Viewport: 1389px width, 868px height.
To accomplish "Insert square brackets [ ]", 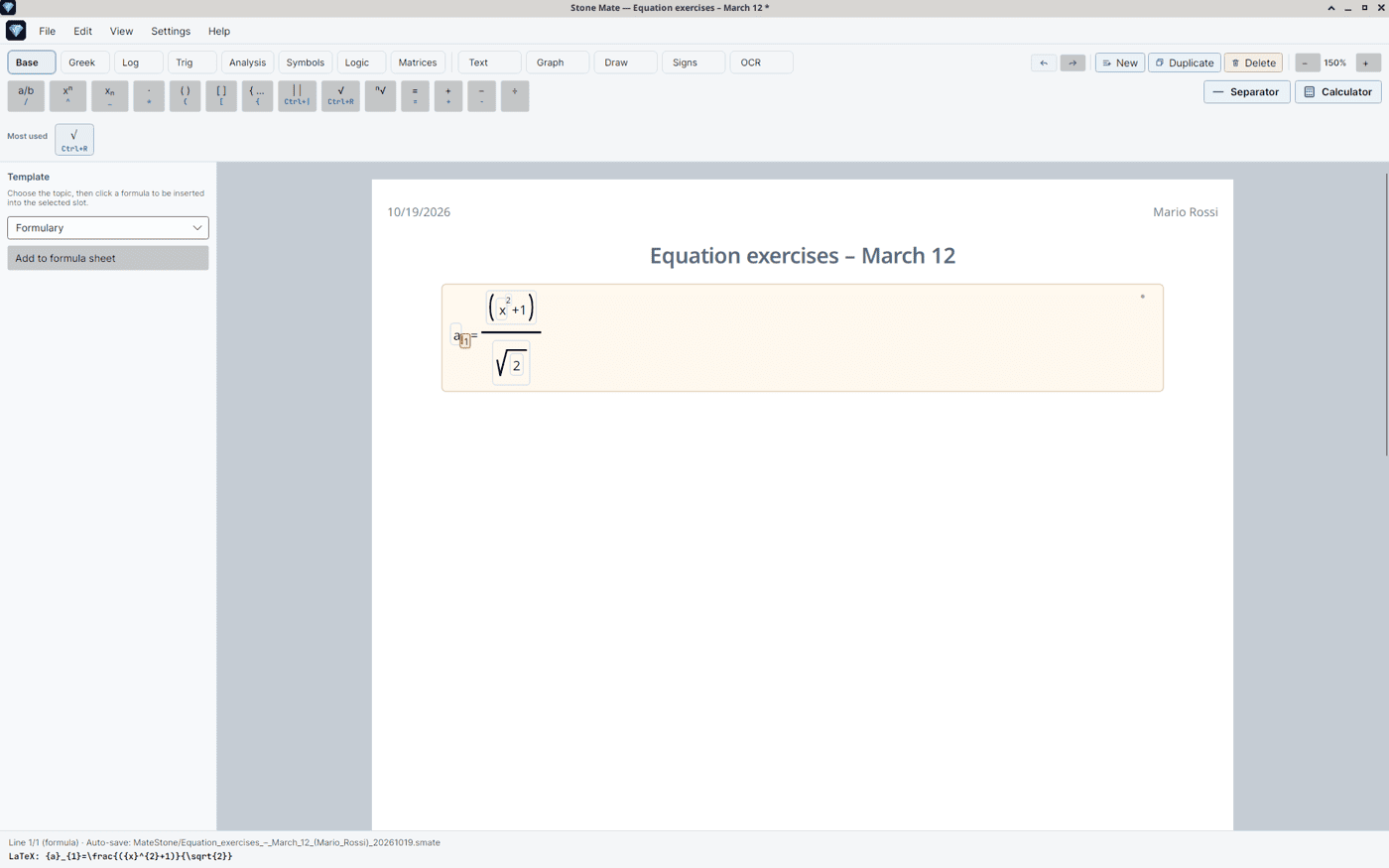I will coord(221,95).
